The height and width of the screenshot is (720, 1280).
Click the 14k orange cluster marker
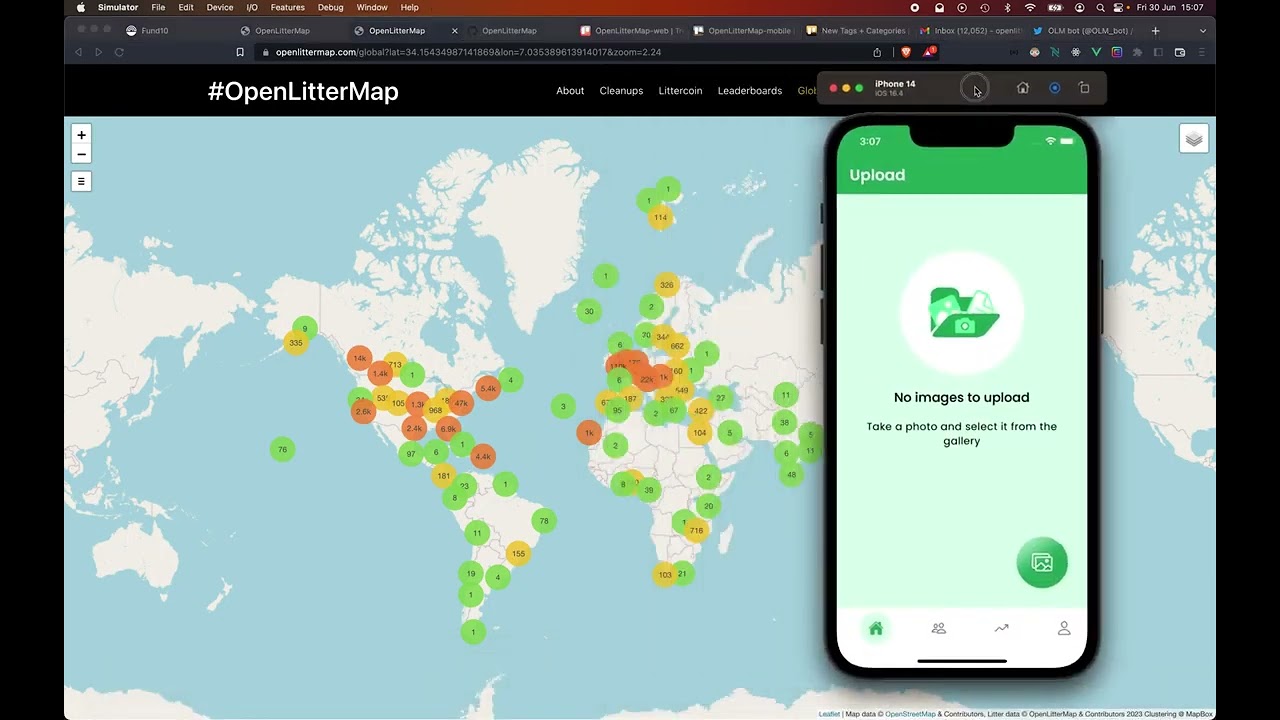[x=360, y=358]
